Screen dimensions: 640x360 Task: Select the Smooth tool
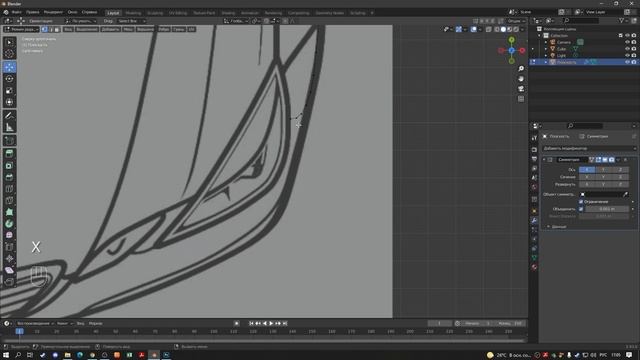(x=9, y=235)
